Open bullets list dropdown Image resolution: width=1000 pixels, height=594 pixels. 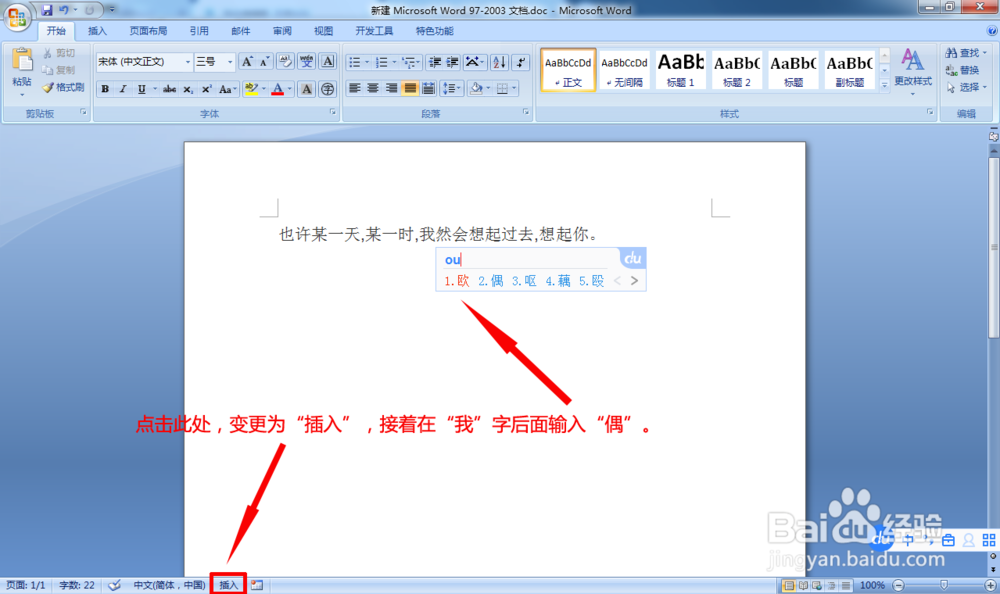(x=367, y=62)
